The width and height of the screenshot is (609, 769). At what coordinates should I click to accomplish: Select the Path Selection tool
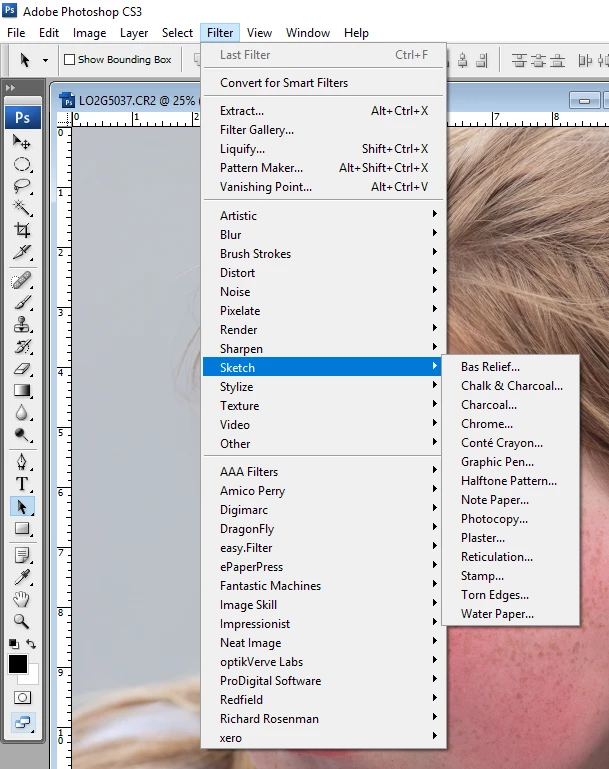click(22, 506)
